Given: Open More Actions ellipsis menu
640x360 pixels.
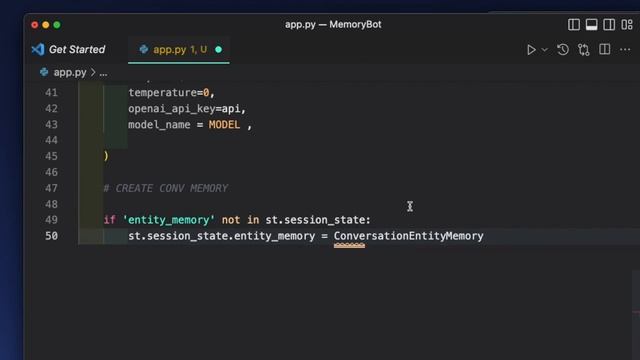Looking at the screenshot, I should (625, 50).
